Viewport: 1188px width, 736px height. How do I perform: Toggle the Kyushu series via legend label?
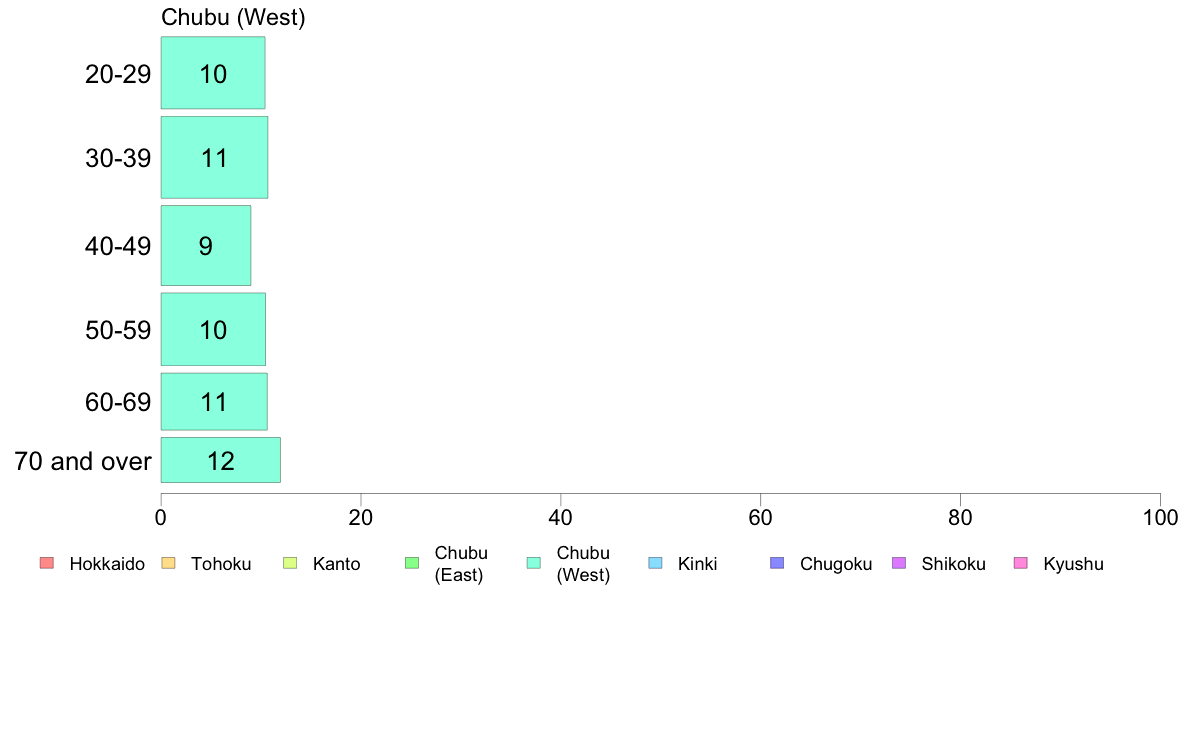pos(1073,564)
